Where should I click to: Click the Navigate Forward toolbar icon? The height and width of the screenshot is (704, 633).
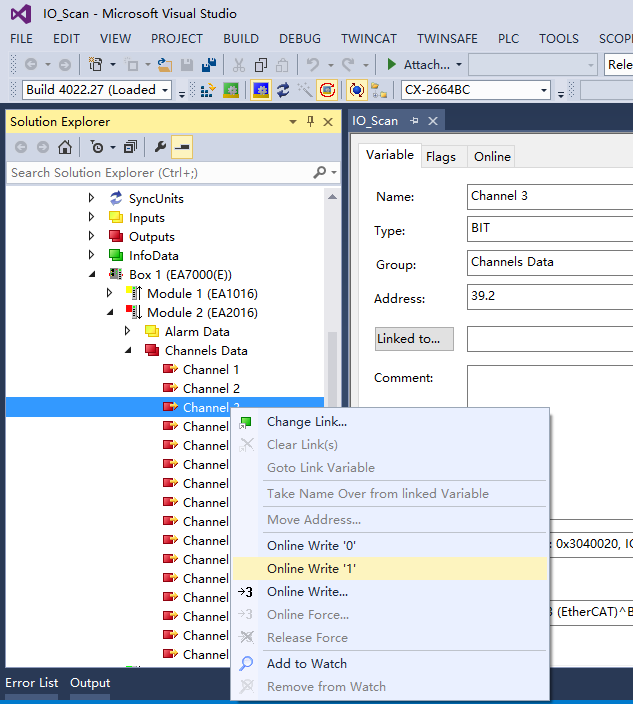(x=65, y=65)
